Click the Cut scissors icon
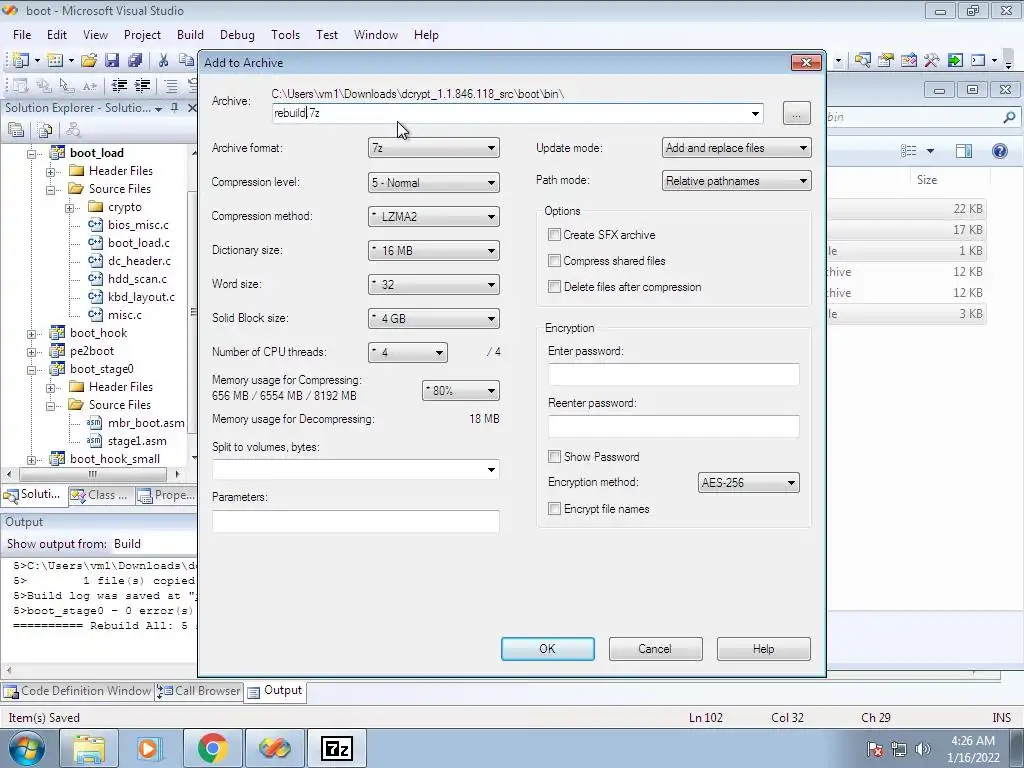 (x=163, y=61)
